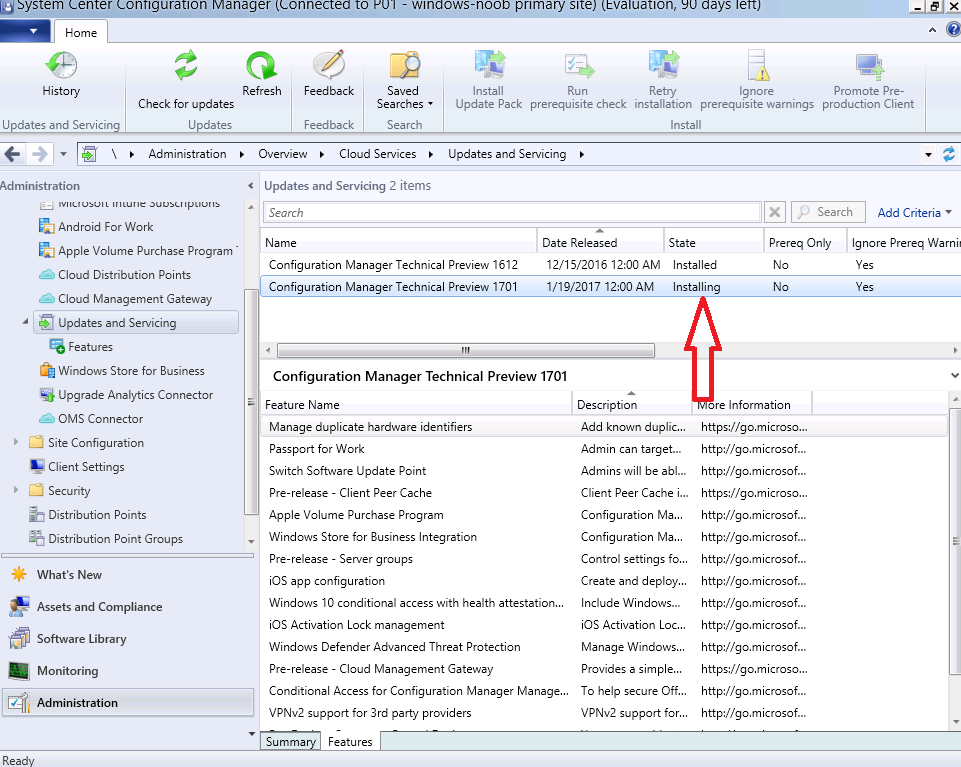Screen dimensions: 961x767
Task: Select Cloud Distribution Points node
Action: (x=124, y=275)
